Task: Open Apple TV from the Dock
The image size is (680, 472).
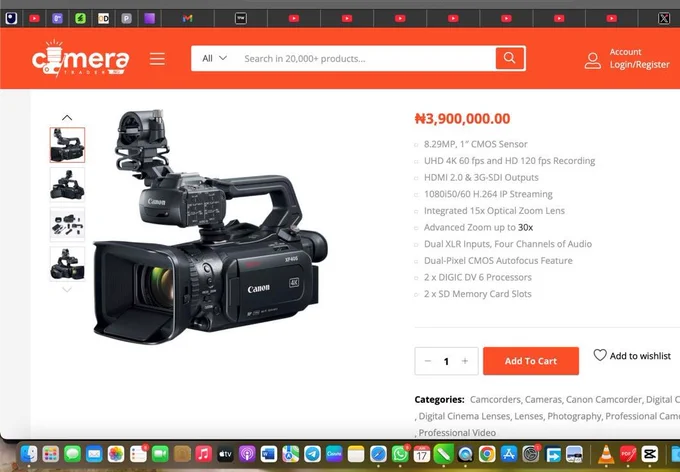Action: (226, 454)
